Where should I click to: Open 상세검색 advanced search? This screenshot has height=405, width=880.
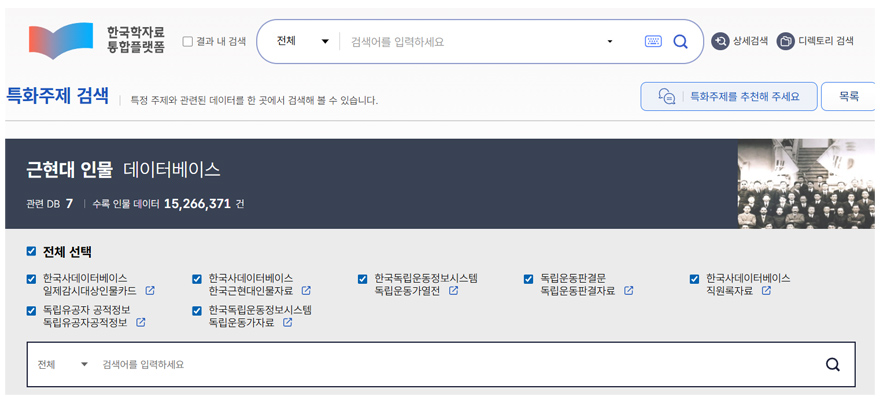[740, 41]
